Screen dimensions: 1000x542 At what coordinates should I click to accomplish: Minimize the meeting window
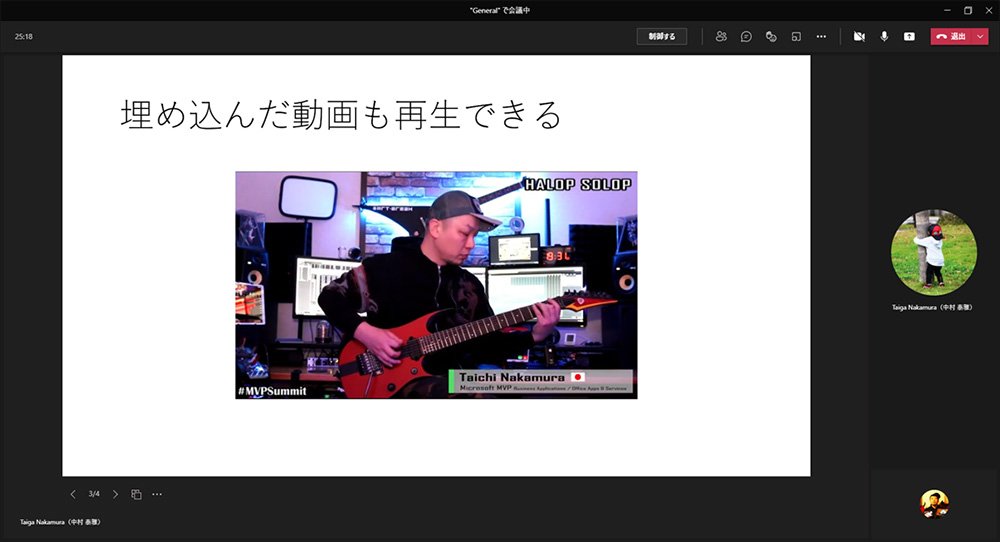point(947,10)
